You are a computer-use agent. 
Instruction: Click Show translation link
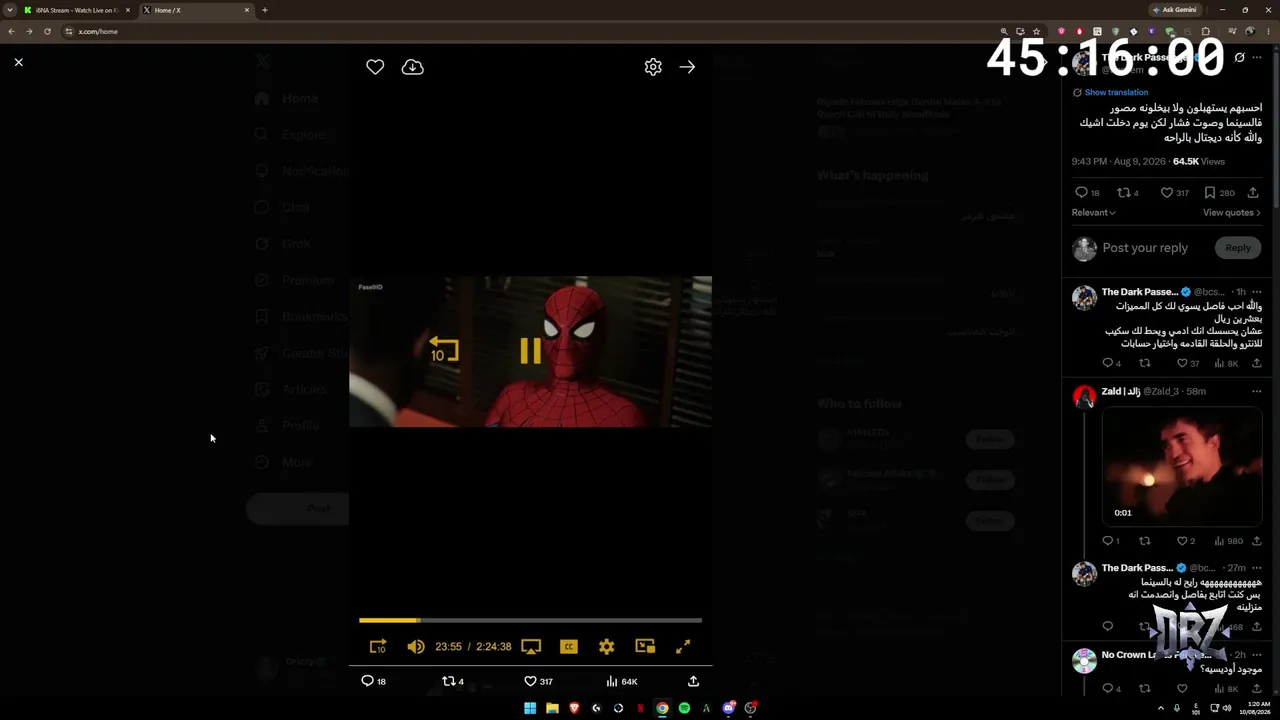click(x=1116, y=92)
